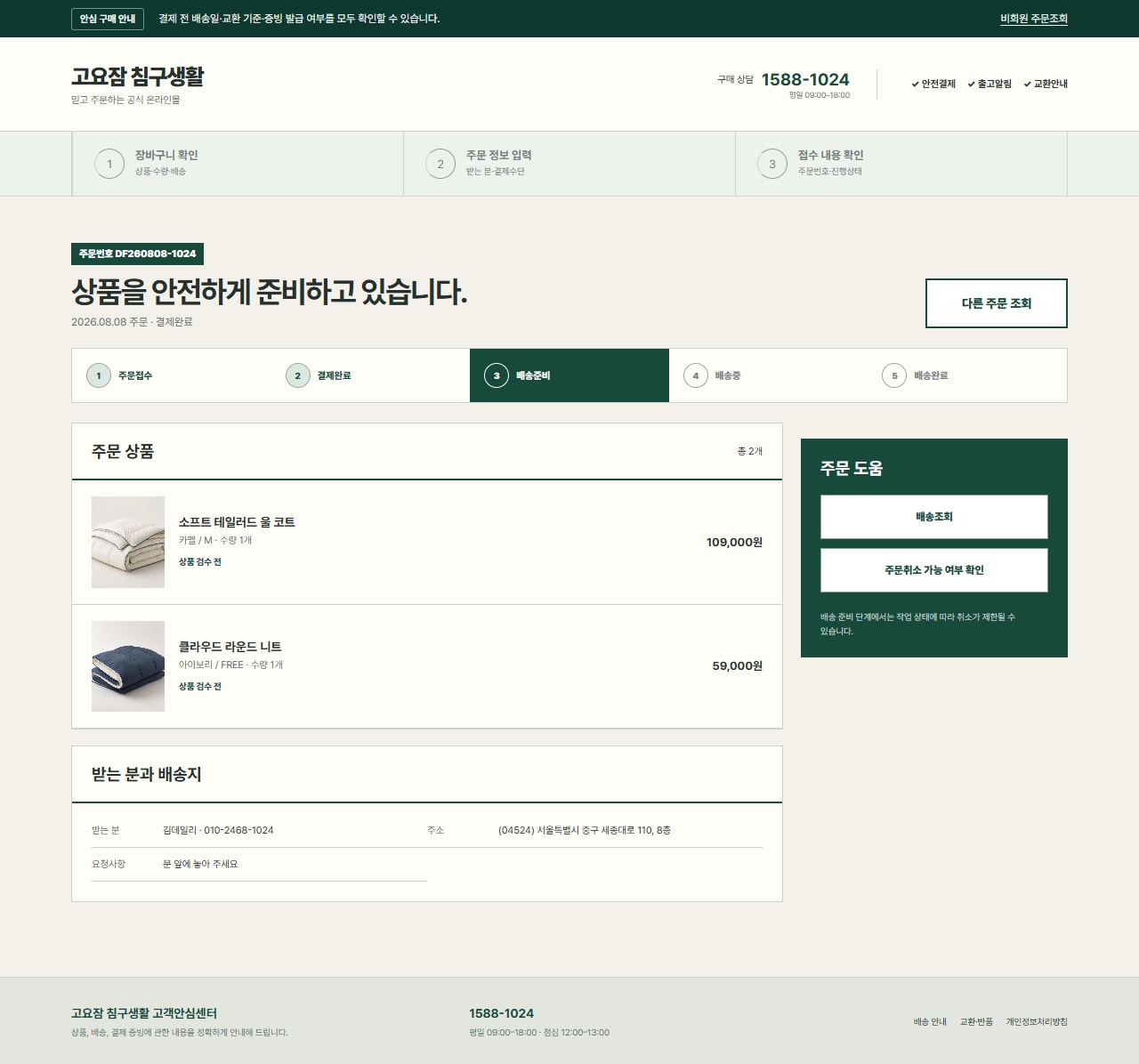
Task: Click 2026.08.08 주문 · 결제완료 text
Action: coord(132,322)
